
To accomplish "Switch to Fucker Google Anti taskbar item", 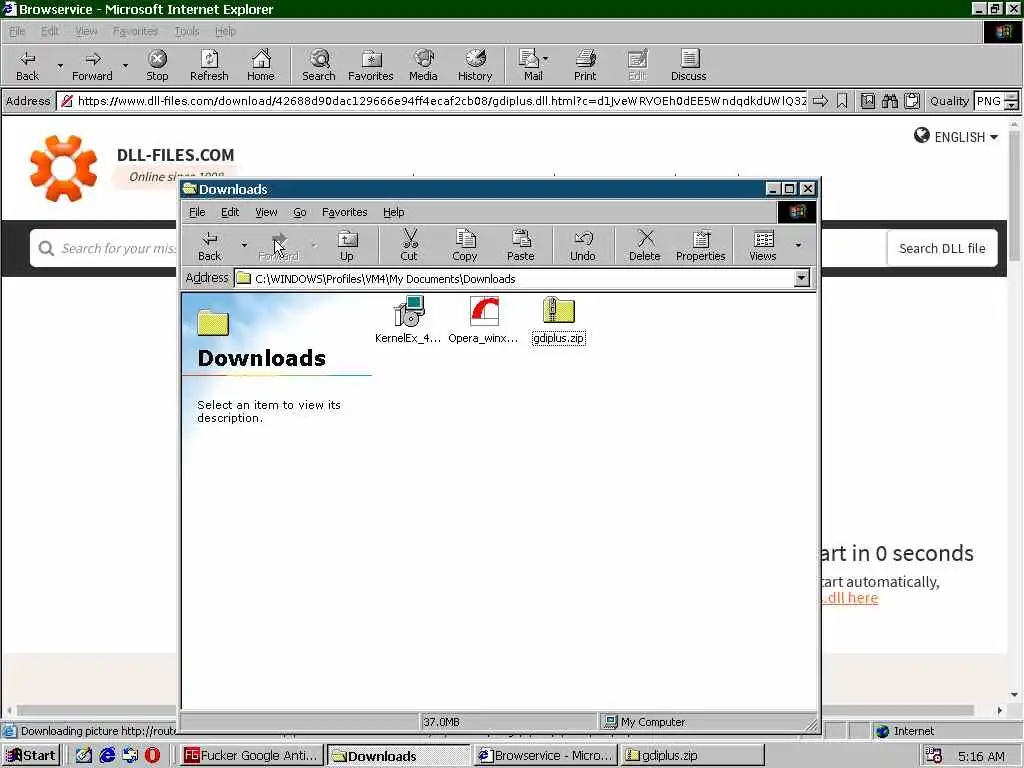I will 251,756.
